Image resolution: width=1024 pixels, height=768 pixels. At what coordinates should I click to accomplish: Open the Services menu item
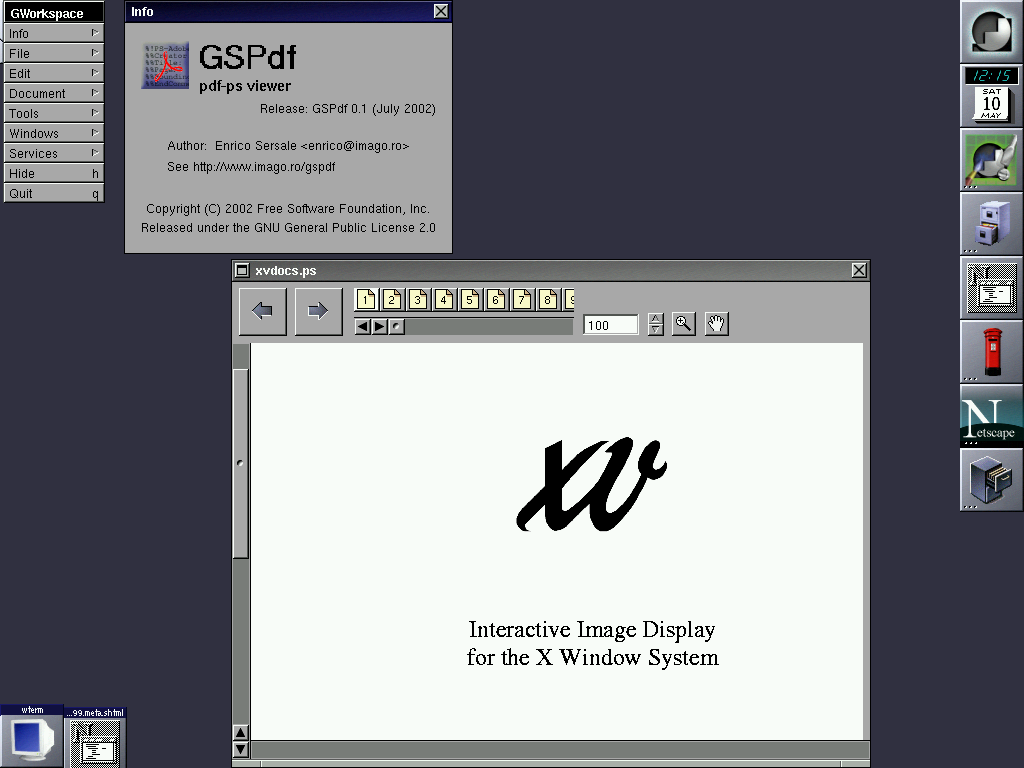click(x=53, y=153)
